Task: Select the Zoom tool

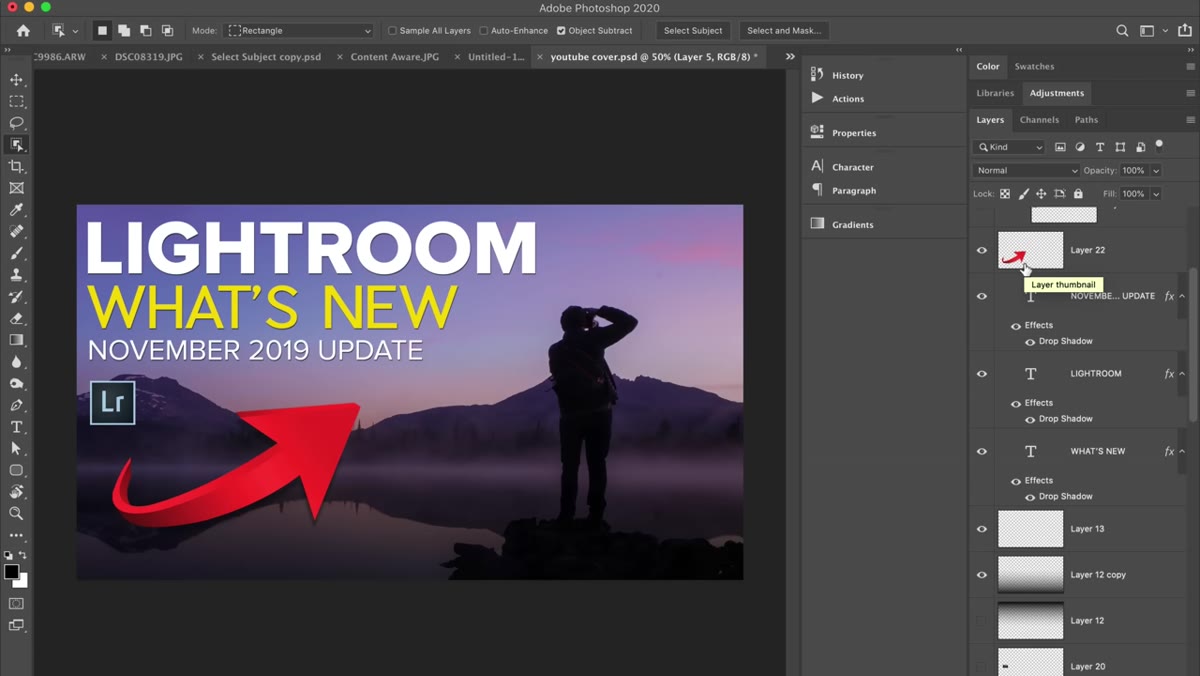Action: click(x=16, y=513)
